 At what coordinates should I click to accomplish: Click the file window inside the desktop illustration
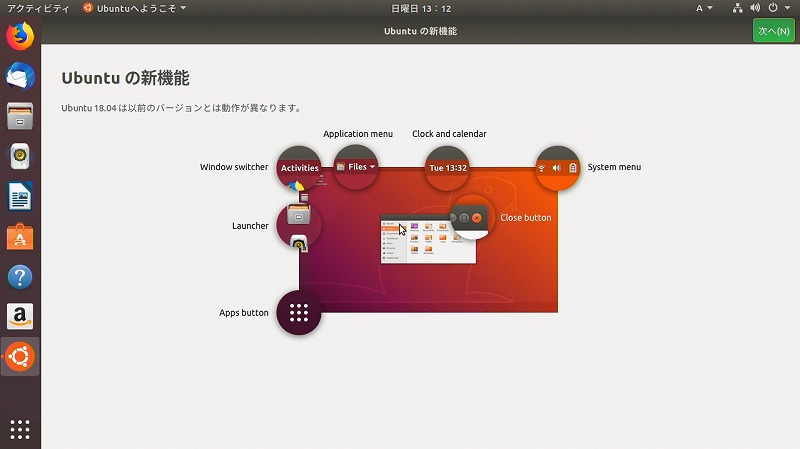[428, 239]
